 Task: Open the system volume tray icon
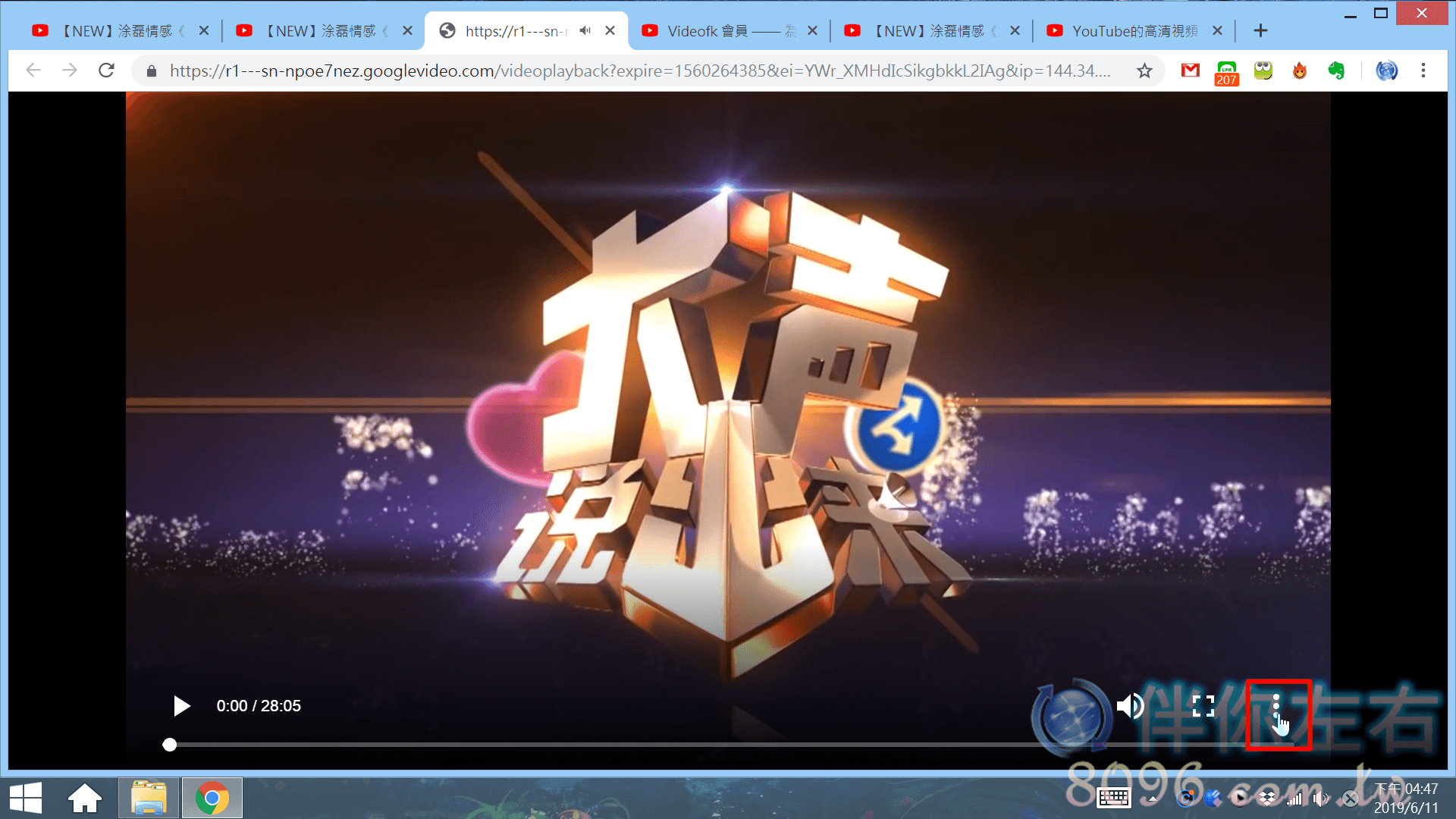click(x=1321, y=799)
